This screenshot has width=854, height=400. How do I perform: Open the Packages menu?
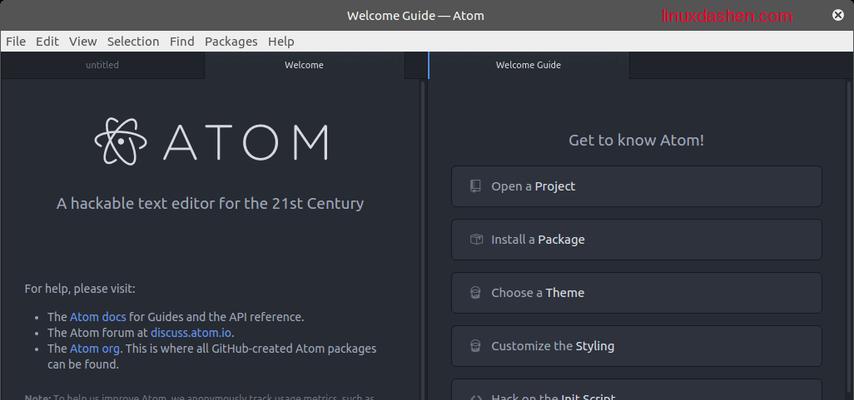pyautogui.click(x=231, y=41)
